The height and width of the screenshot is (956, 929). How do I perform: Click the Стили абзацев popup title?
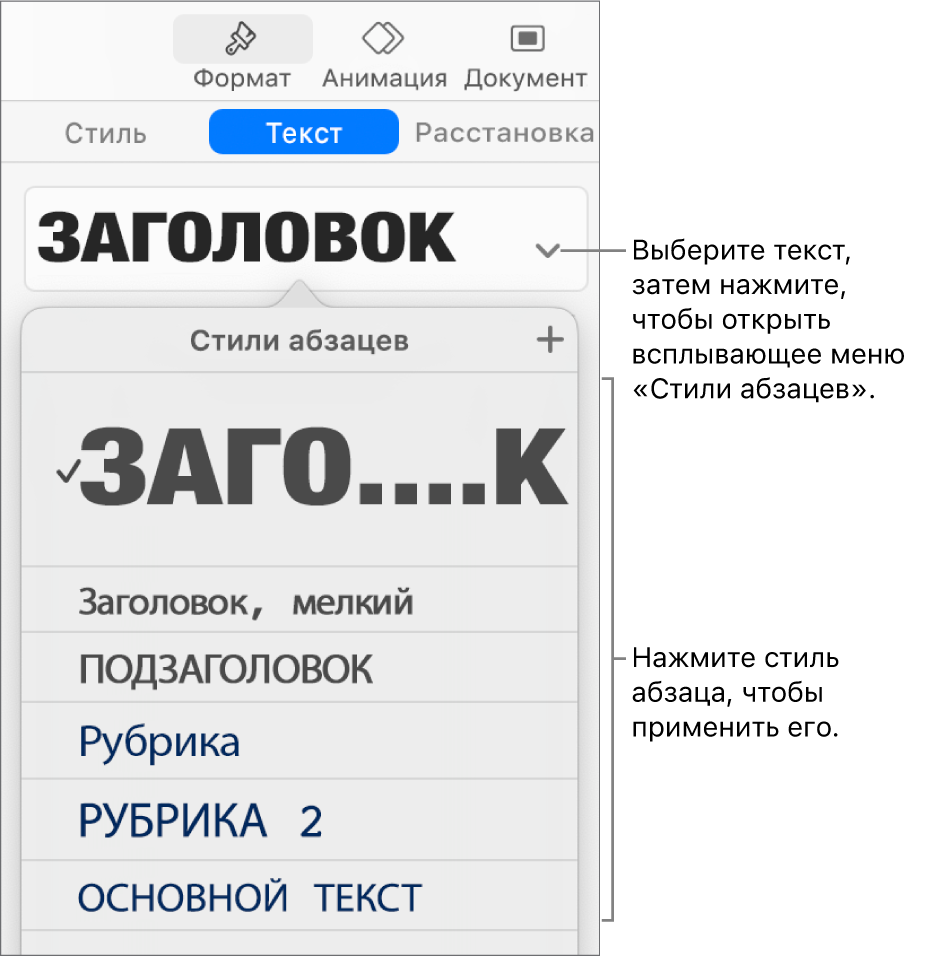coord(299,340)
